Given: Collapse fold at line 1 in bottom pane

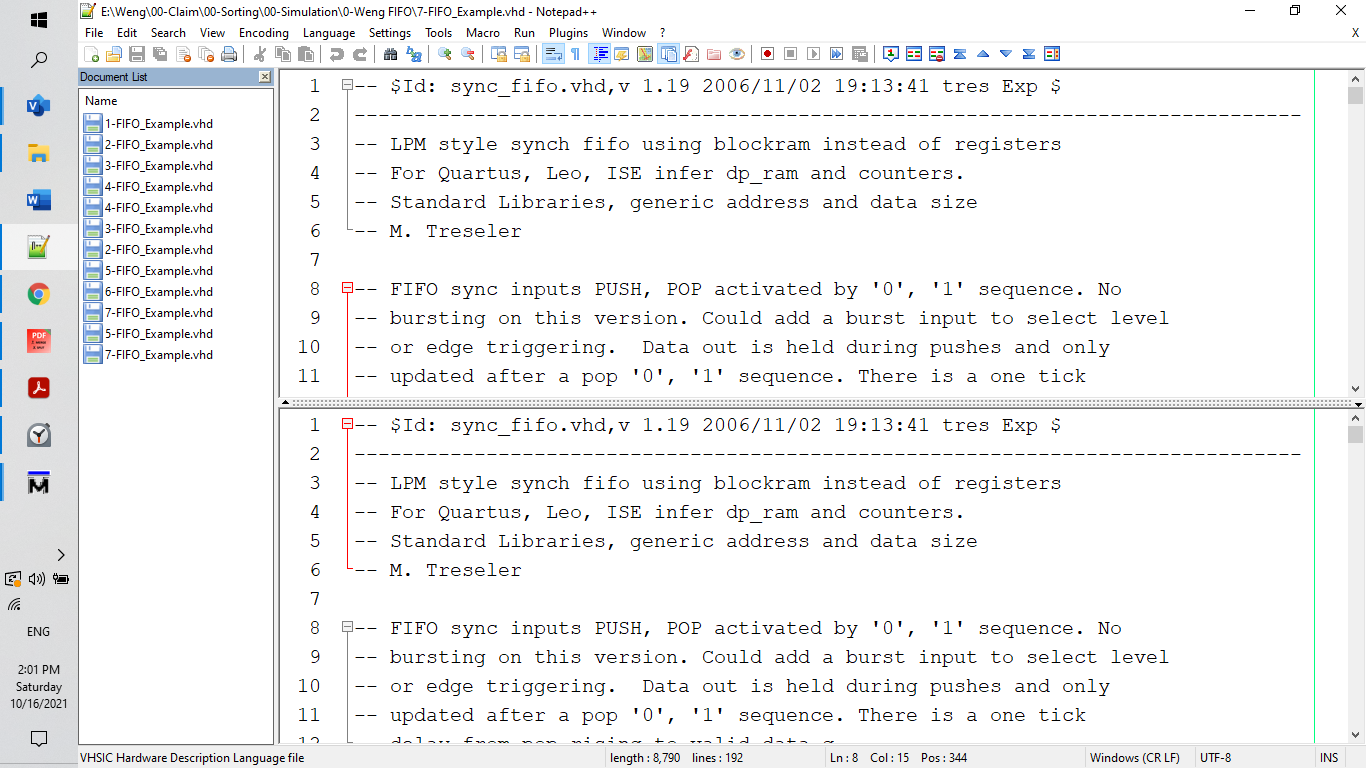Looking at the screenshot, I should pyautogui.click(x=347, y=424).
